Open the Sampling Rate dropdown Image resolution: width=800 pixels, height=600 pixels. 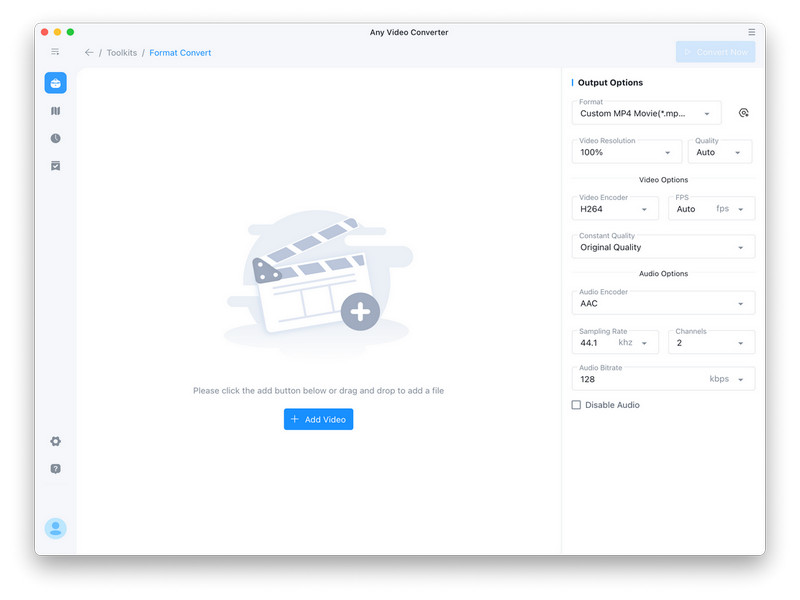615,342
